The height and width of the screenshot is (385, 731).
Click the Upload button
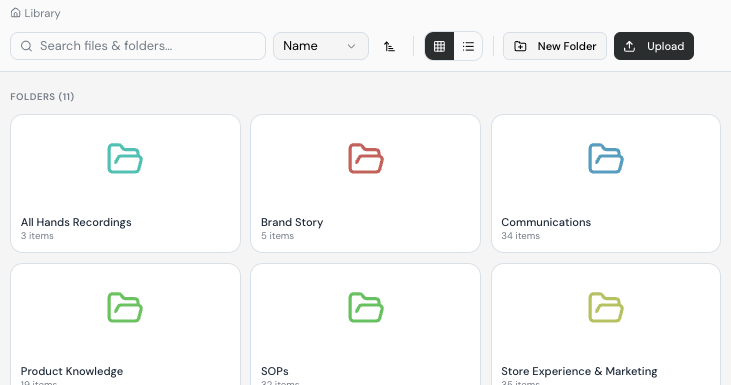[x=654, y=46]
